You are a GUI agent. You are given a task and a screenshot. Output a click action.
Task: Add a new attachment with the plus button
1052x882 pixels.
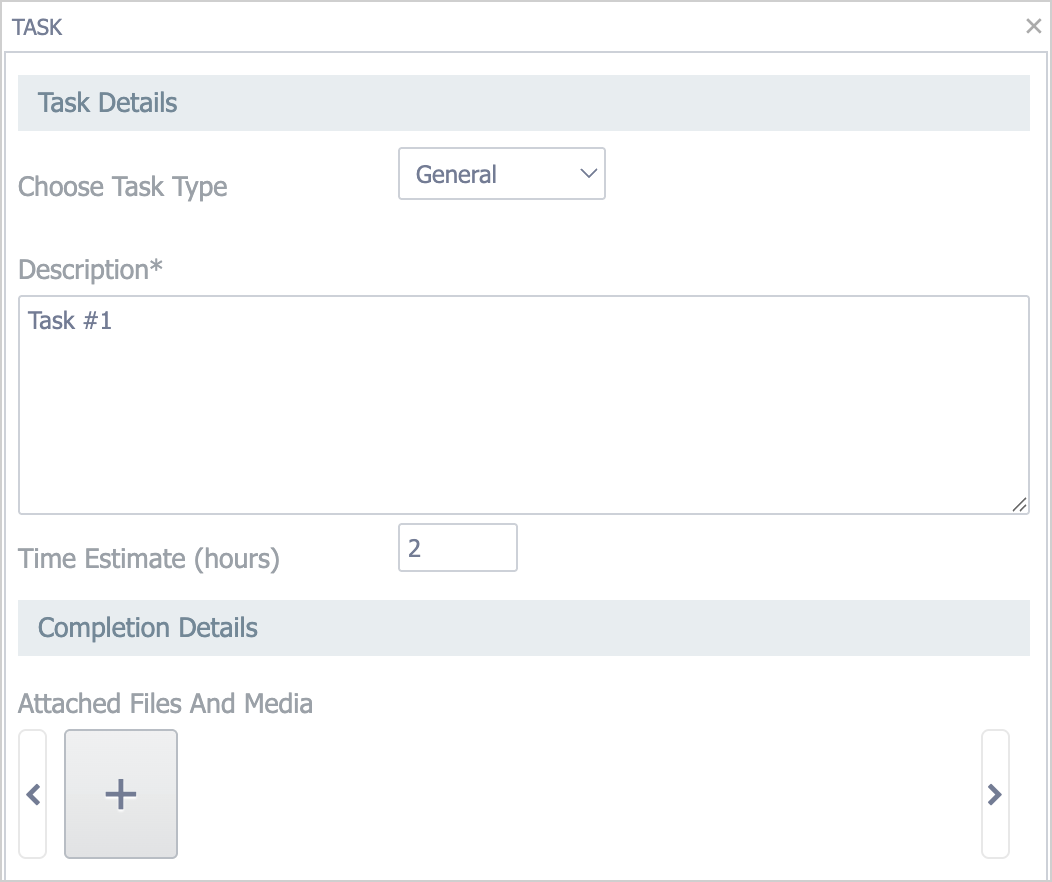click(121, 794)
